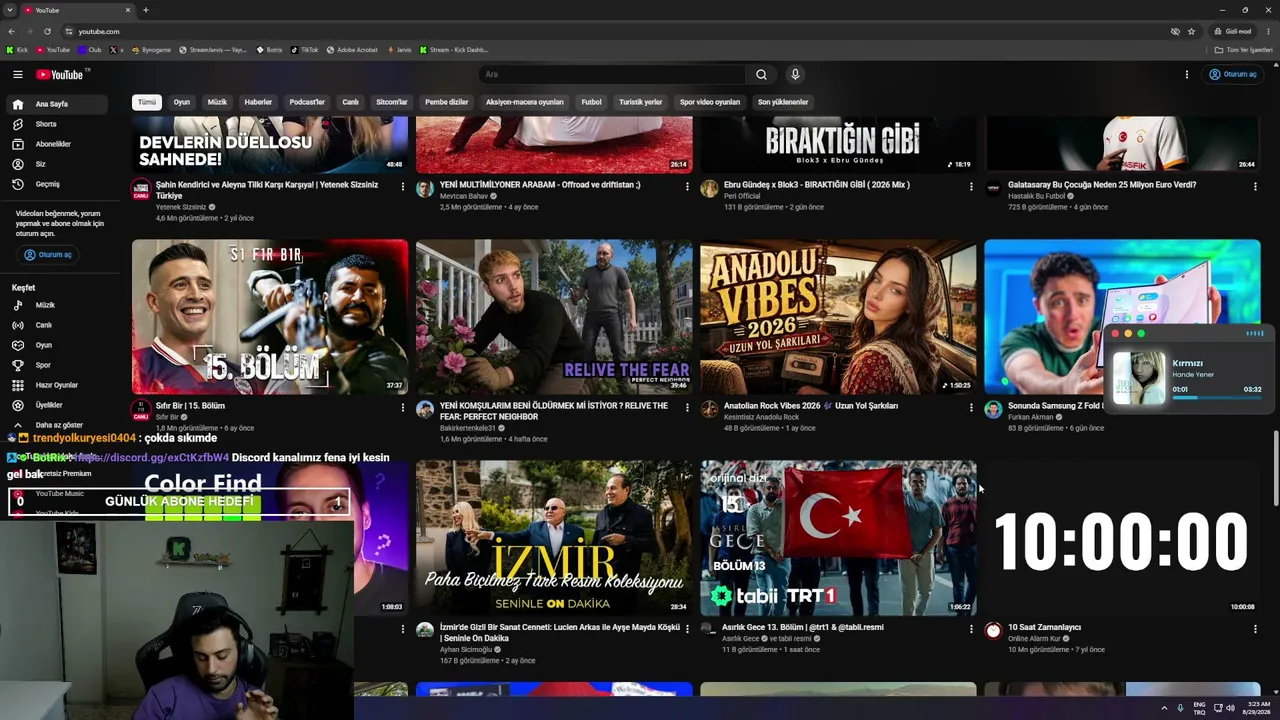Open the İzmir art collection thumbnail
The height and width of the screenshot is (720, 1280).
pyautogui.click(x=554, y=538)
